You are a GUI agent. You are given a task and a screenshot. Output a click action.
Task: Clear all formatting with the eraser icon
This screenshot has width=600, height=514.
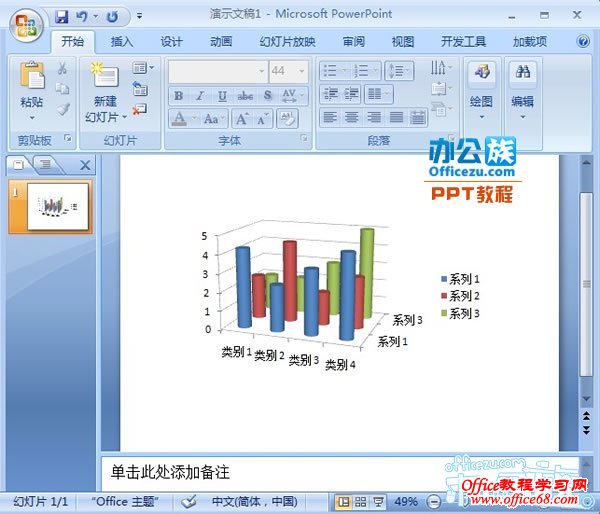[x=287, y=119]
